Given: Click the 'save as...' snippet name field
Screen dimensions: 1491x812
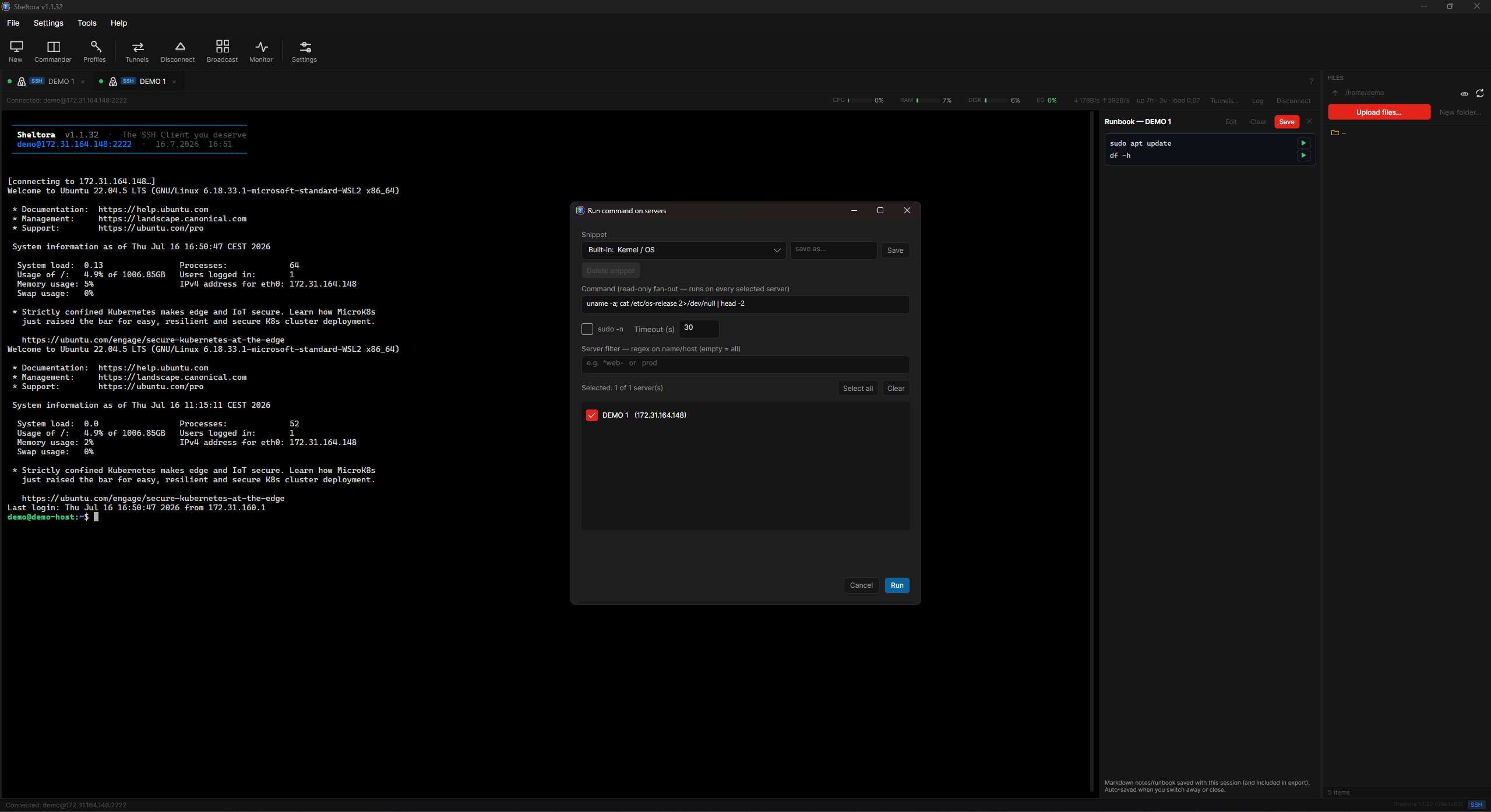Looking at the screenshot, I should click(833, 250).
